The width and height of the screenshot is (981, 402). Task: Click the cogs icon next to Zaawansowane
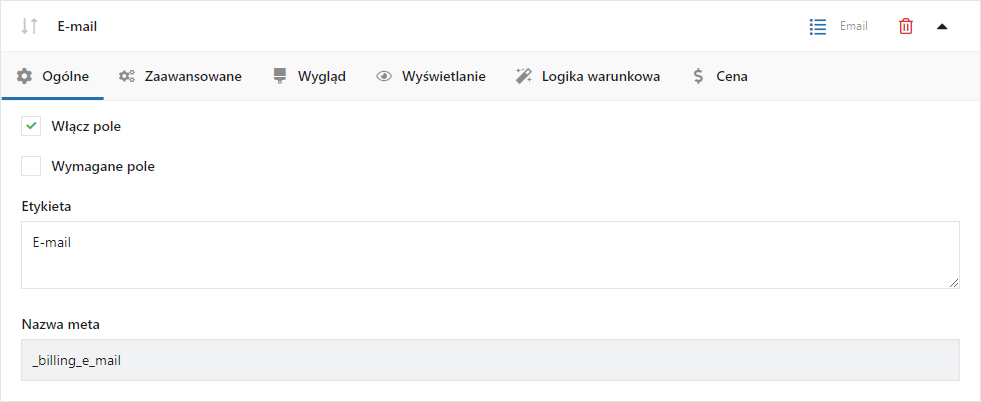click(127, 76)
